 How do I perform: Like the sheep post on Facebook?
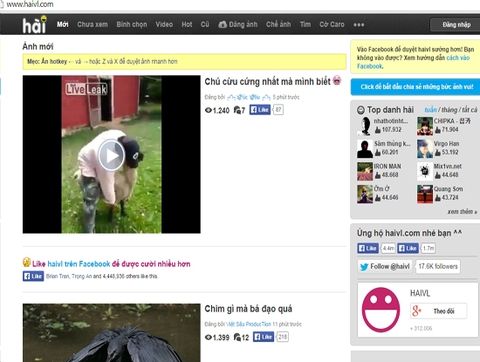coord(260,110)
